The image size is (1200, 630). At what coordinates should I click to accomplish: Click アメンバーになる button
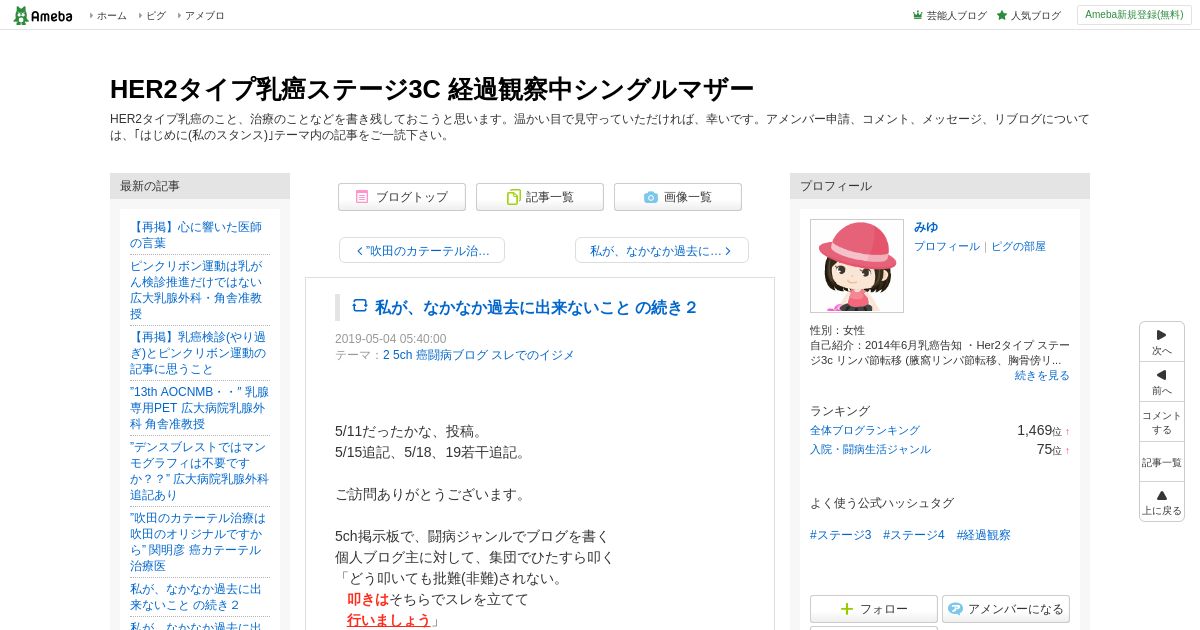[1006, 609]
